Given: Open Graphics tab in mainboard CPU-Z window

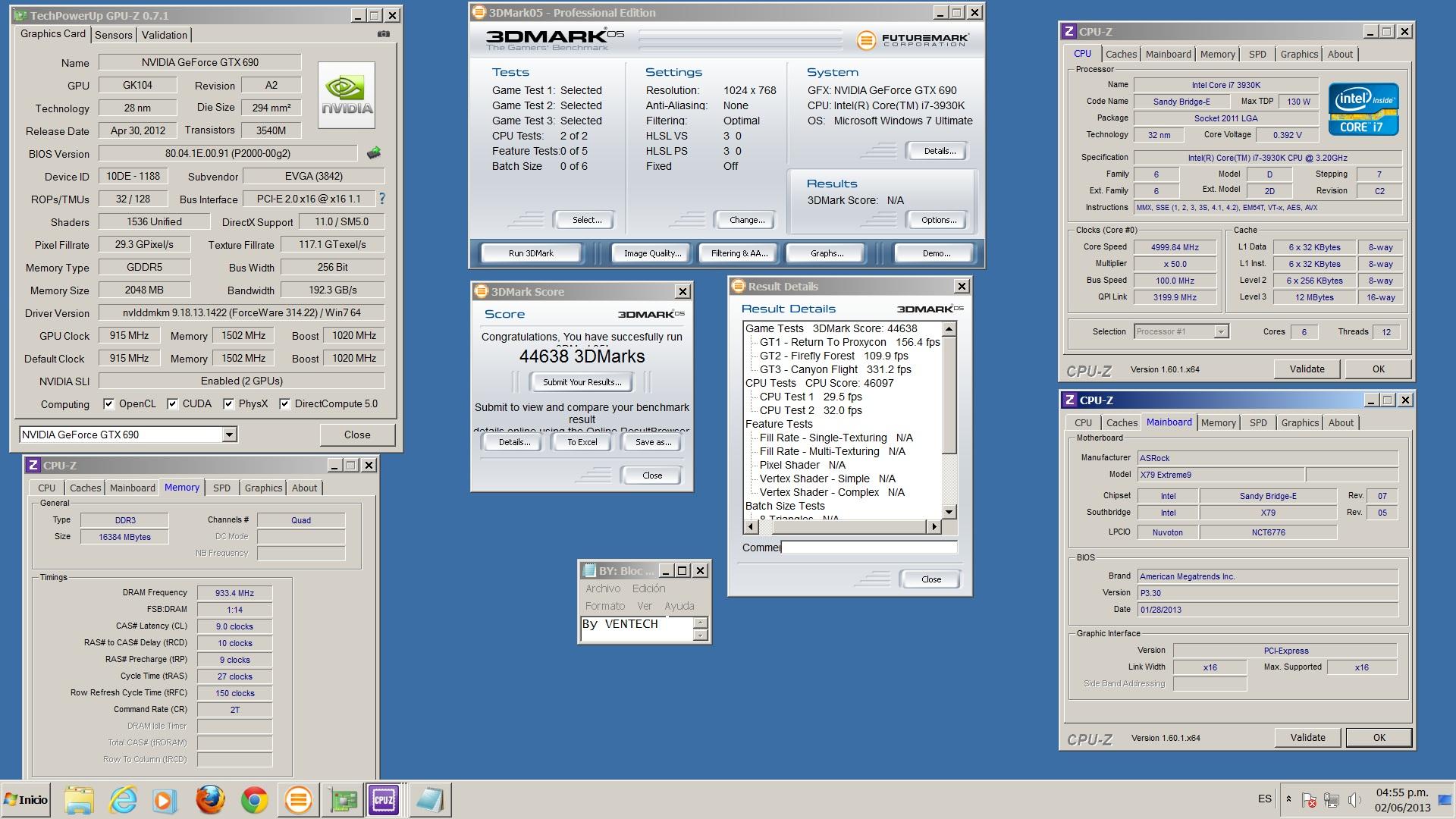Looking at the screenshot, I should 1300,422.
